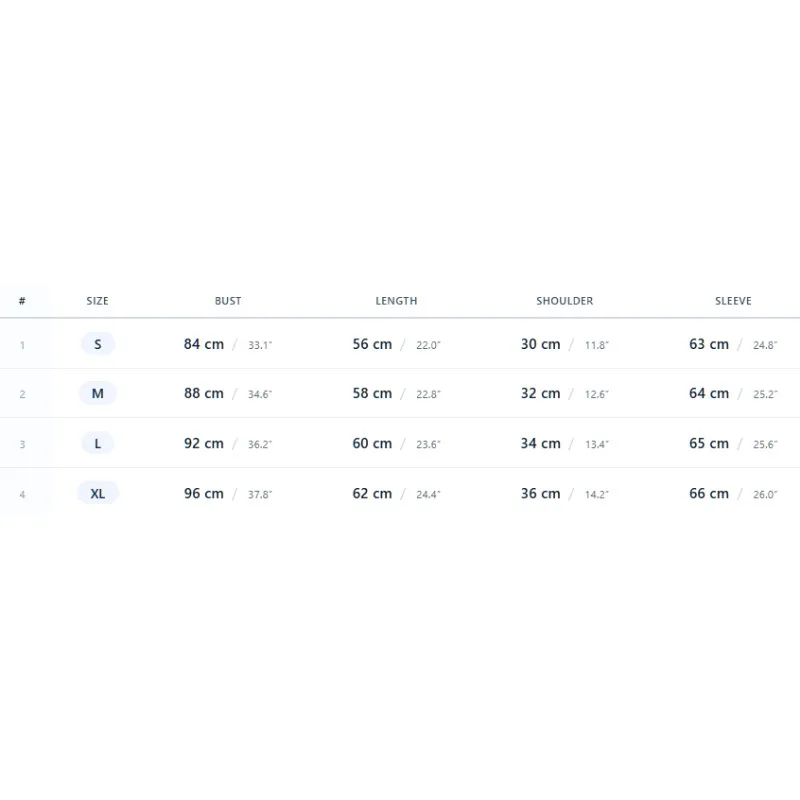Click the 34 cm shoulder value

(x=540, y=443)
